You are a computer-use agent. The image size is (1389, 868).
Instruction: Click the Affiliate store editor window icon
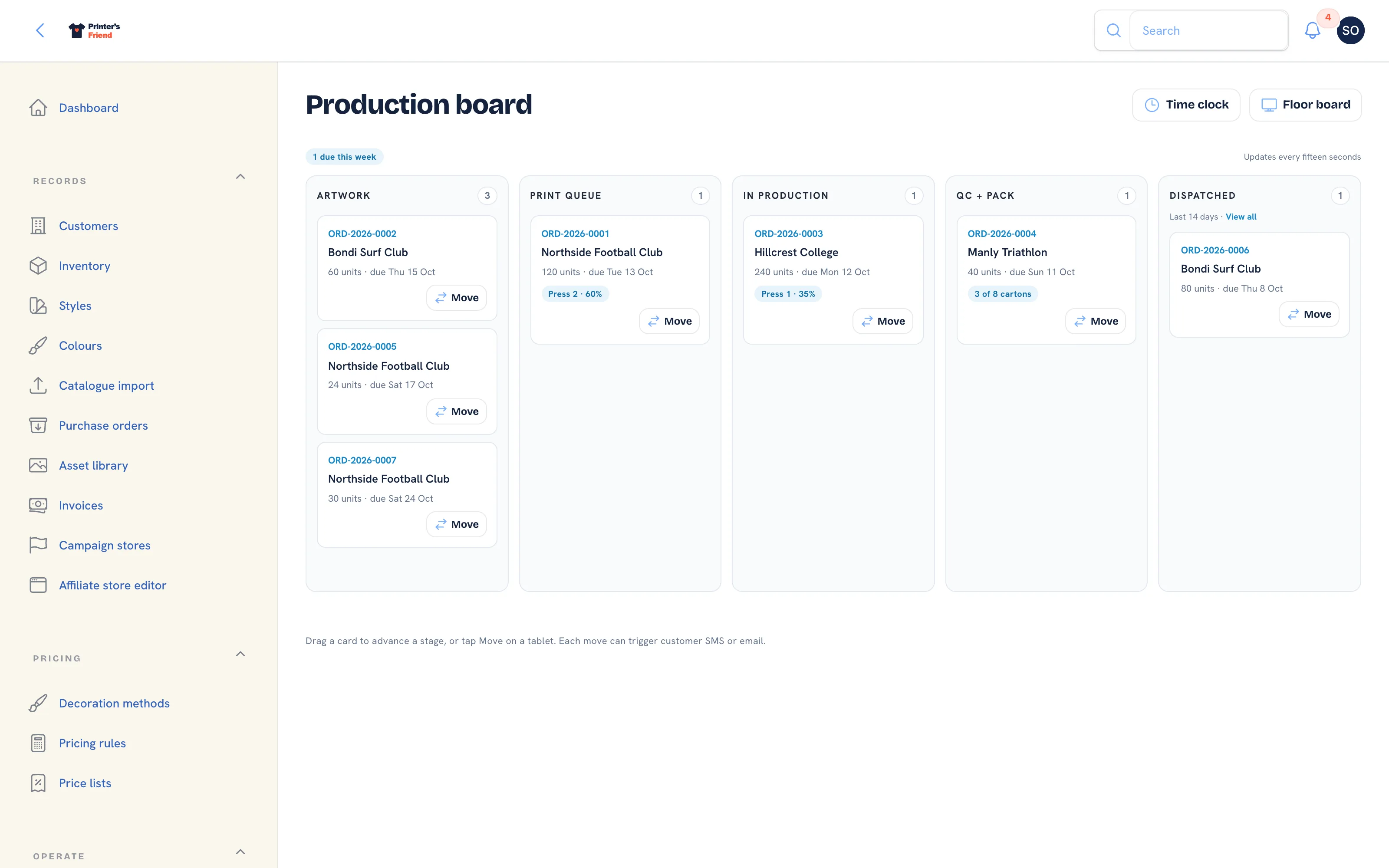tap(38, 585)
